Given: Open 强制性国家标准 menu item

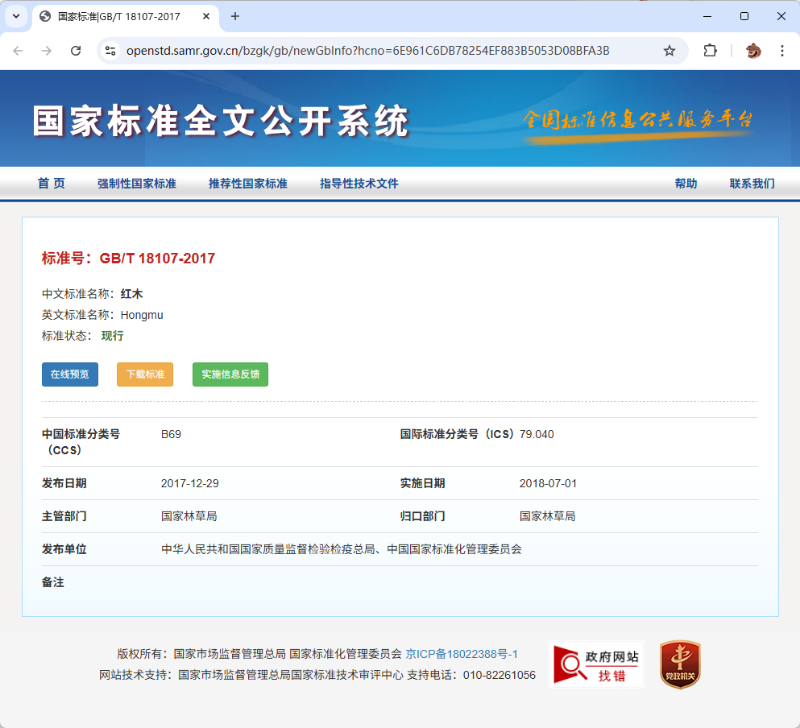Looking at the screenshot, I should (x=136, y=184).
